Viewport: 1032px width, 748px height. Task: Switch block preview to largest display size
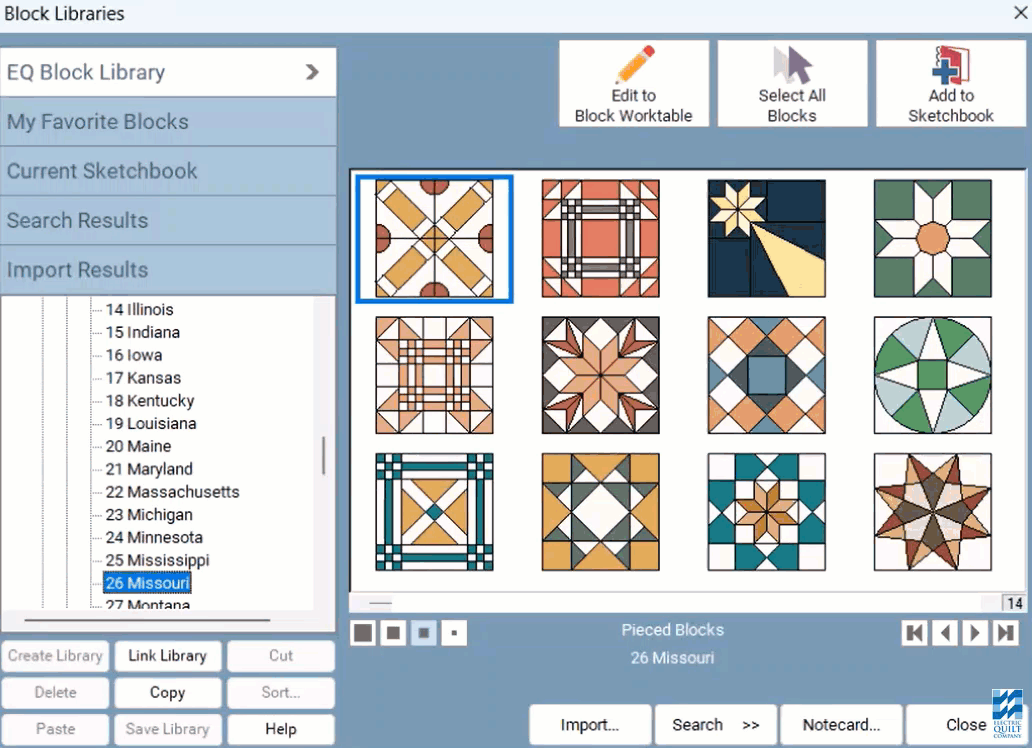click(362, 632)
